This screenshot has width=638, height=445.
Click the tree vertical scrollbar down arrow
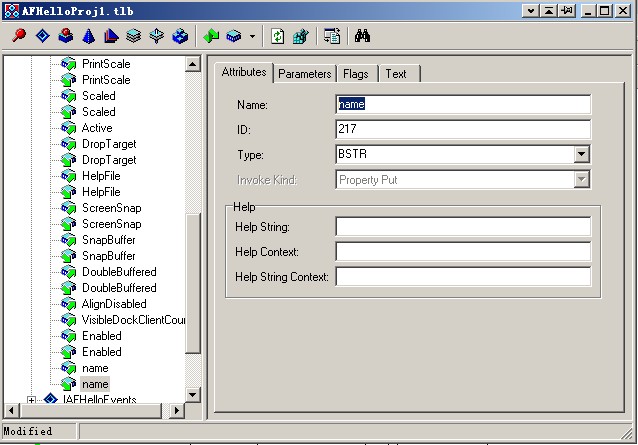pyautogui.click(x=192, y=395)
